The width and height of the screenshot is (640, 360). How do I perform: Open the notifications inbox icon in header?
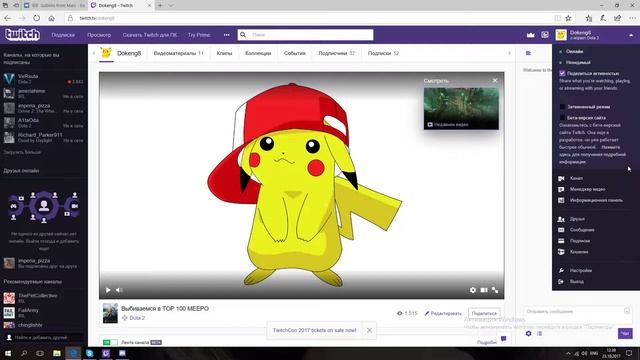[545, 35]
